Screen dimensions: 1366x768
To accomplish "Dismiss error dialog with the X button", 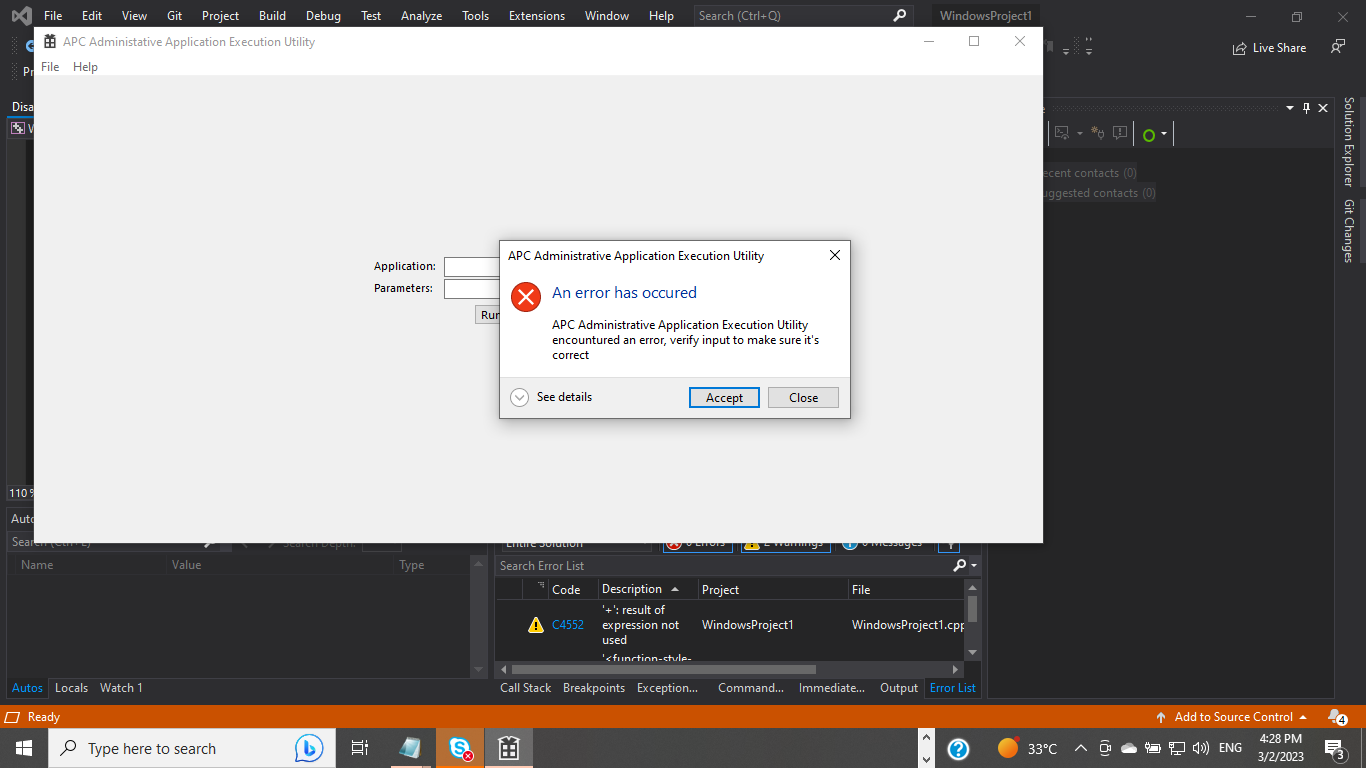I will click(834, 255).
